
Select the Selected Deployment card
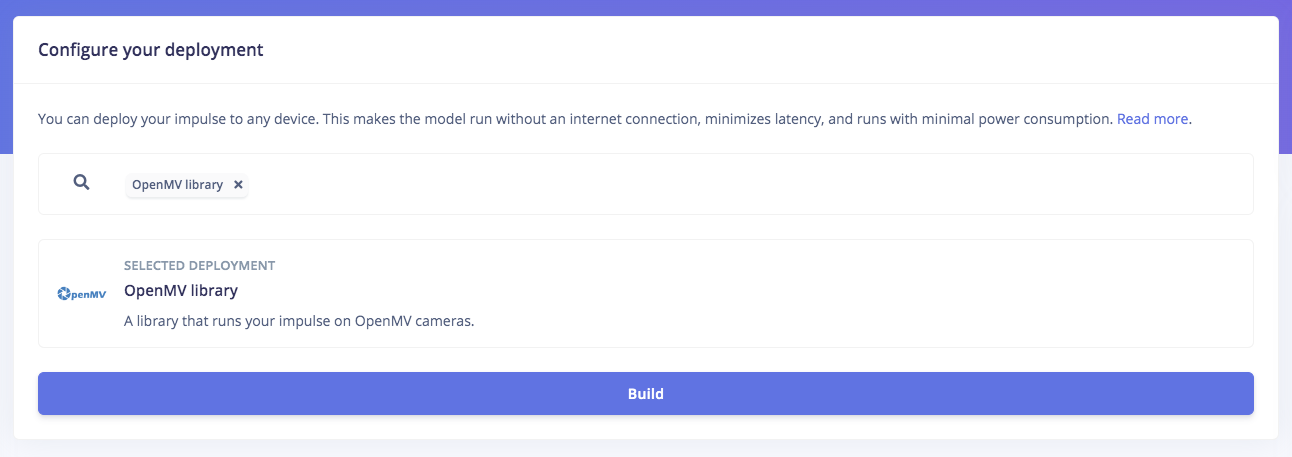646,293
